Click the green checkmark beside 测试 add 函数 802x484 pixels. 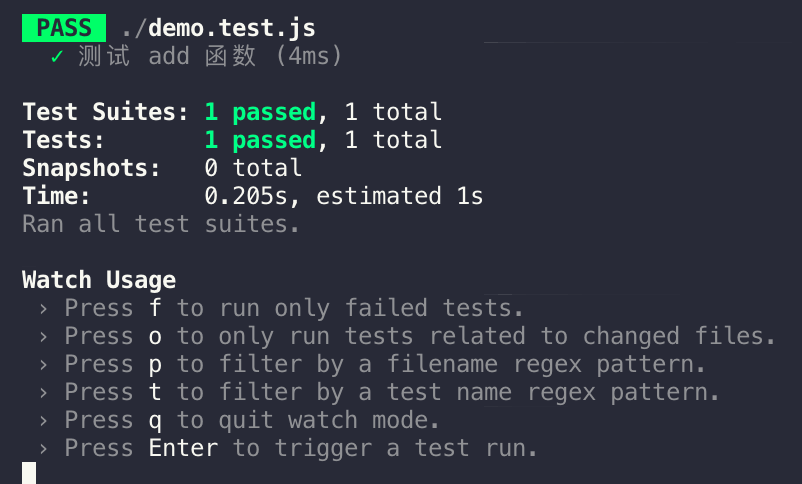pos(57,56)
